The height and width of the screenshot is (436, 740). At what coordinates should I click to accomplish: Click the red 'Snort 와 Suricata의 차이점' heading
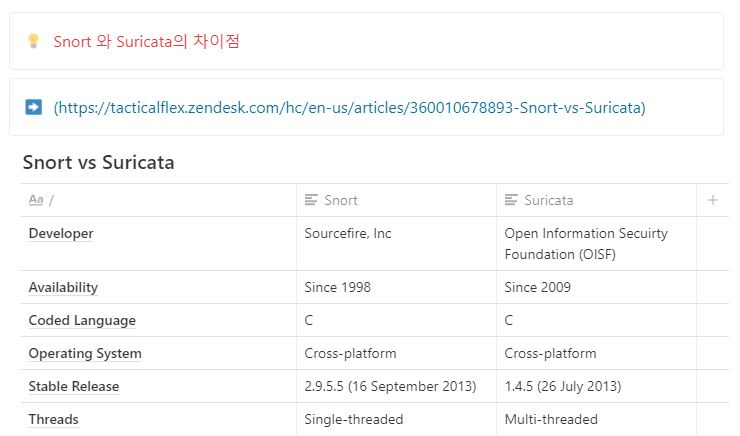coord(146,42)
